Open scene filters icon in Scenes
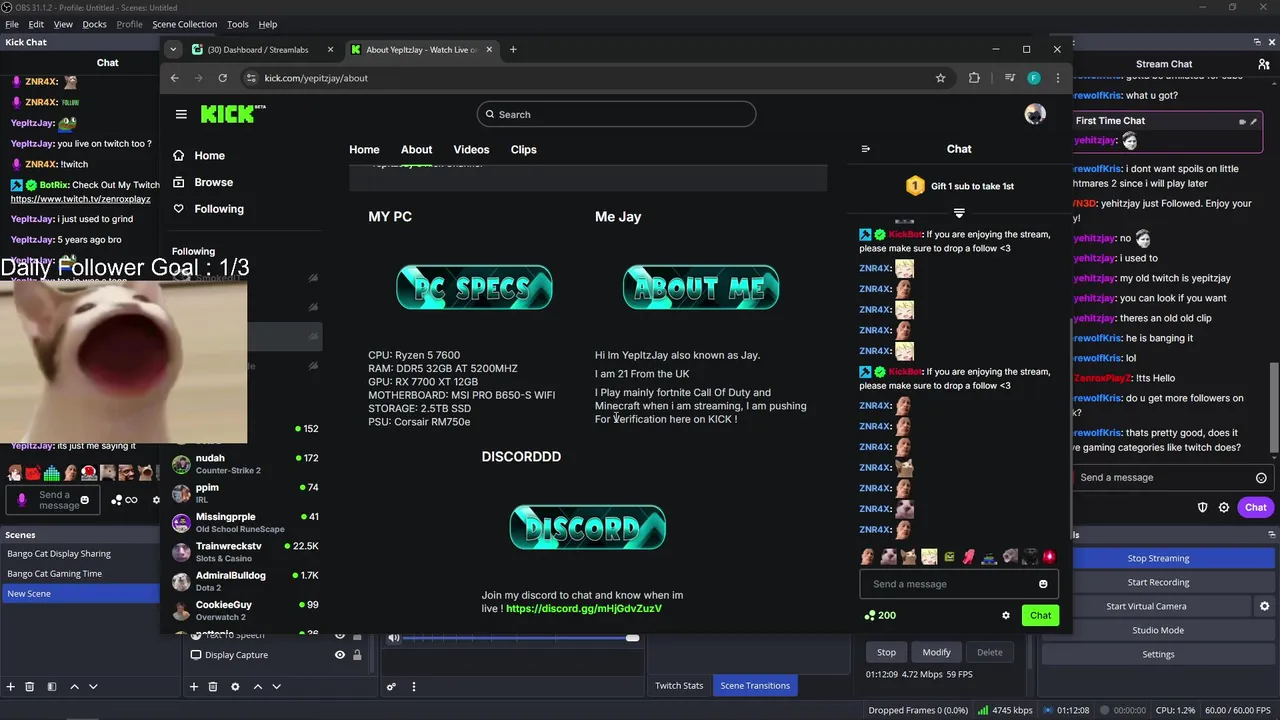1280x720 pixels. point(51,687)
